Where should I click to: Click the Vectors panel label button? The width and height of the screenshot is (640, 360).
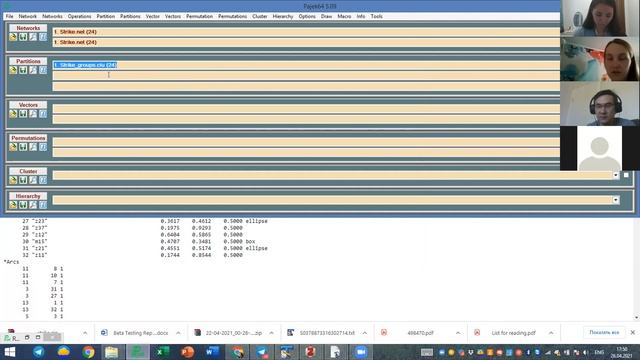(x=28, y=105)
